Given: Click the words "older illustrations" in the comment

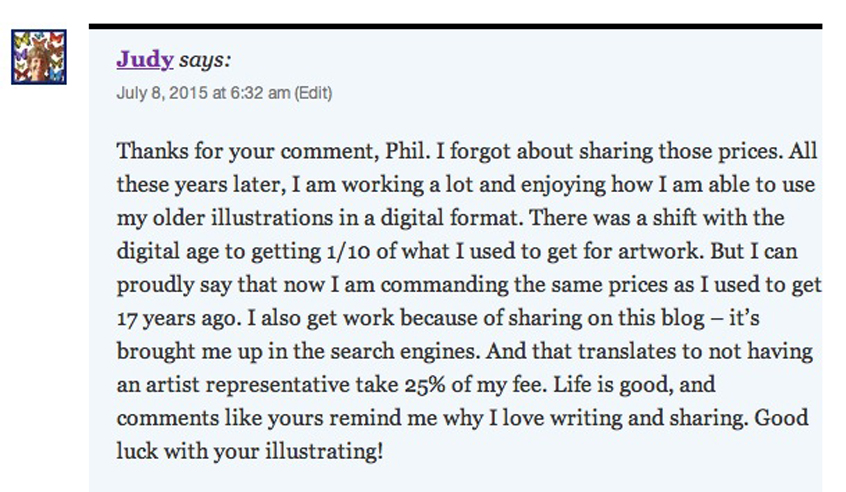Looking at the screenshot, I should pyautogui.click(x=230, y=217).
